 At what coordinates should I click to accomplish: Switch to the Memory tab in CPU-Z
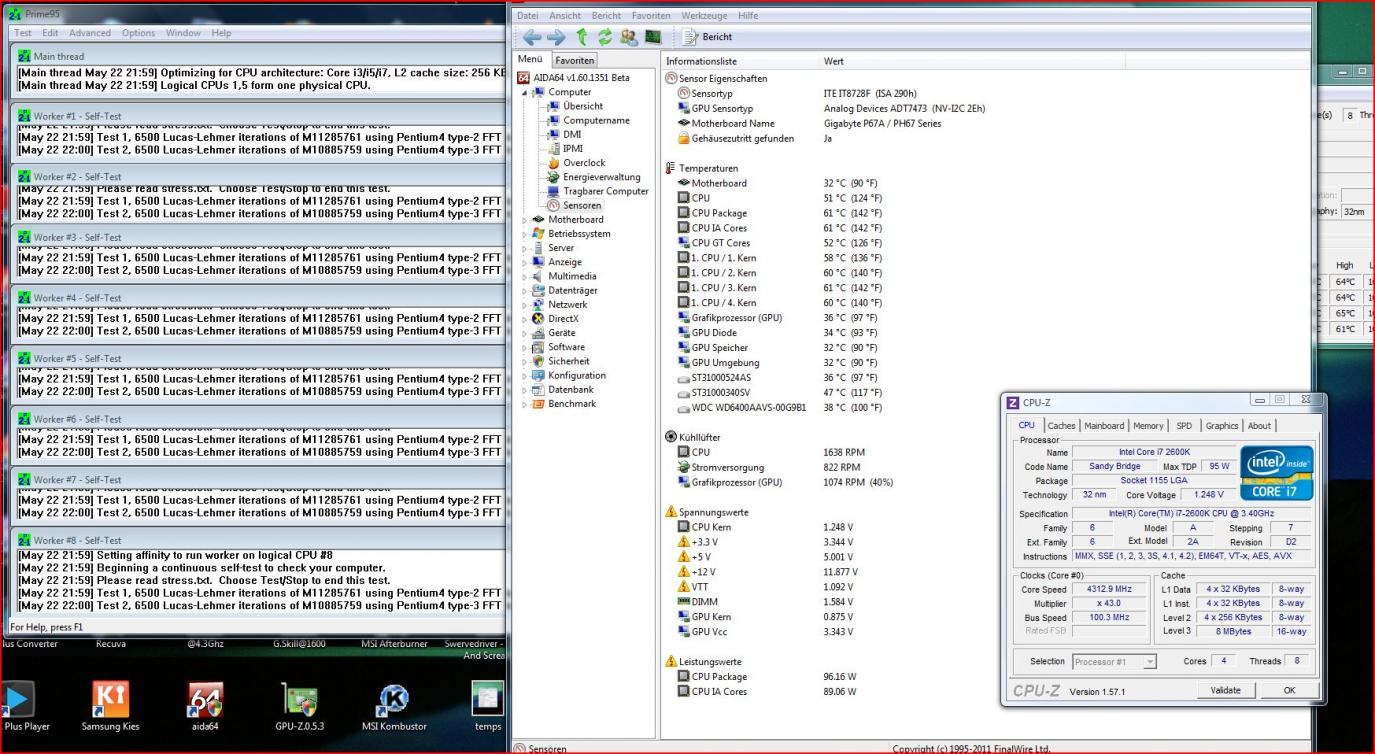coord(1148,425)
